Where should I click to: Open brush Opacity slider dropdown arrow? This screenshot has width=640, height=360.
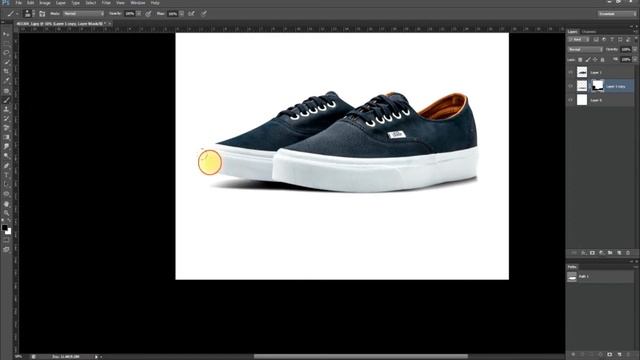[138, 13]
